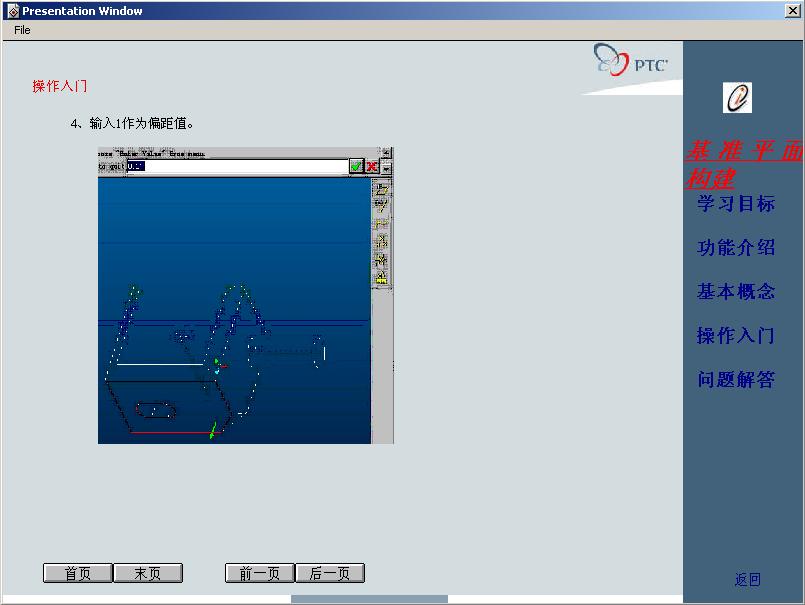Select the datum plane tool icon

pos(381,188)
